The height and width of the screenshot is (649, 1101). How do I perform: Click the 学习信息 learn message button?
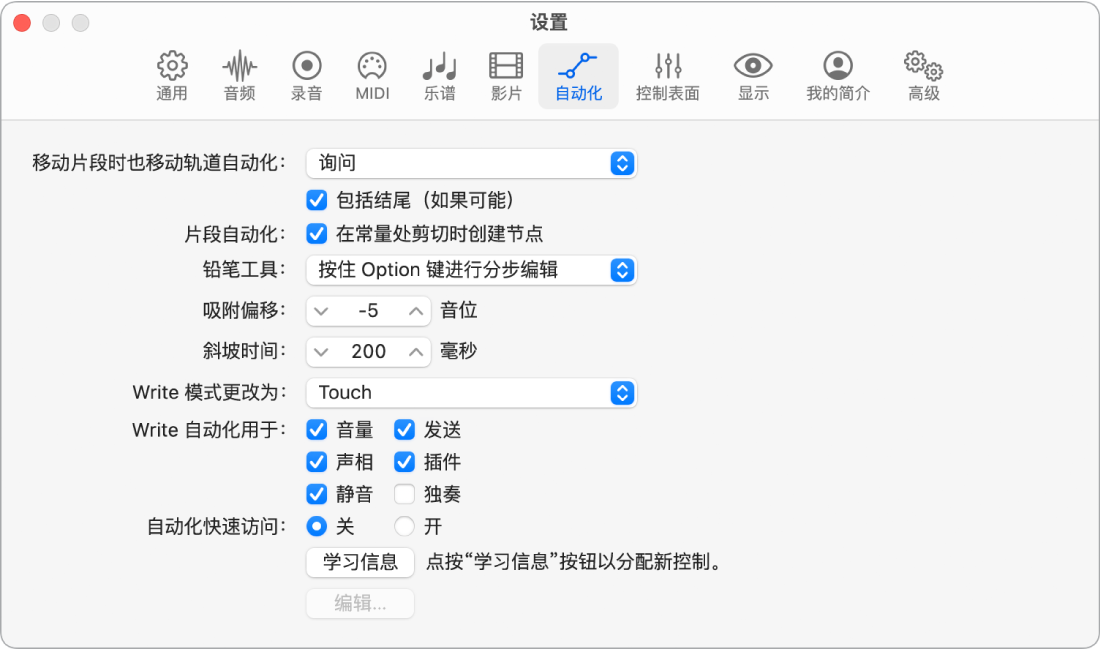(360, 563)
